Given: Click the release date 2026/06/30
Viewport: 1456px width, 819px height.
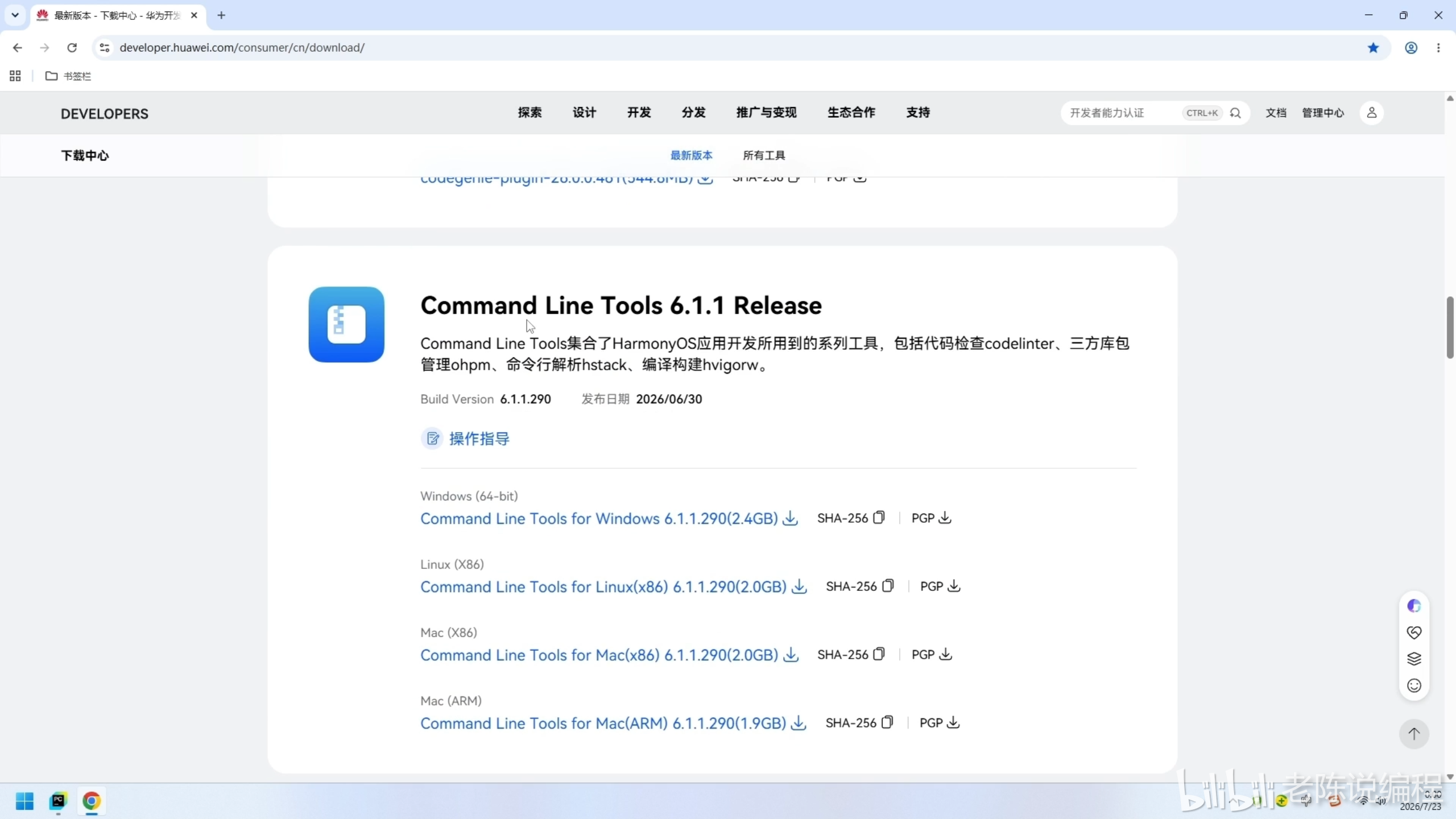Looking at the screenshot, I should coord(669,399).
